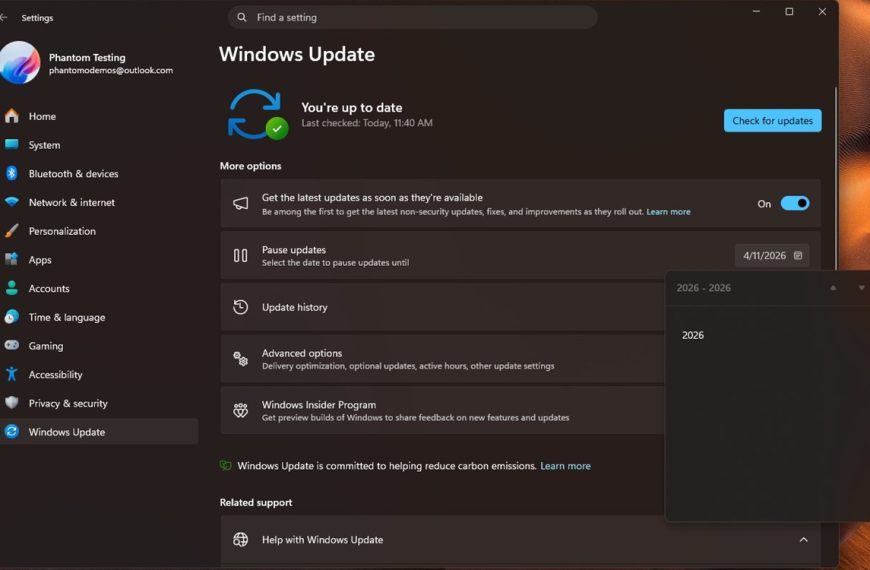The width and height of the screenshot is (870, 570).
Task: Click phantomodemos@outlook.com account email
Action: click(x=111, y=70)
